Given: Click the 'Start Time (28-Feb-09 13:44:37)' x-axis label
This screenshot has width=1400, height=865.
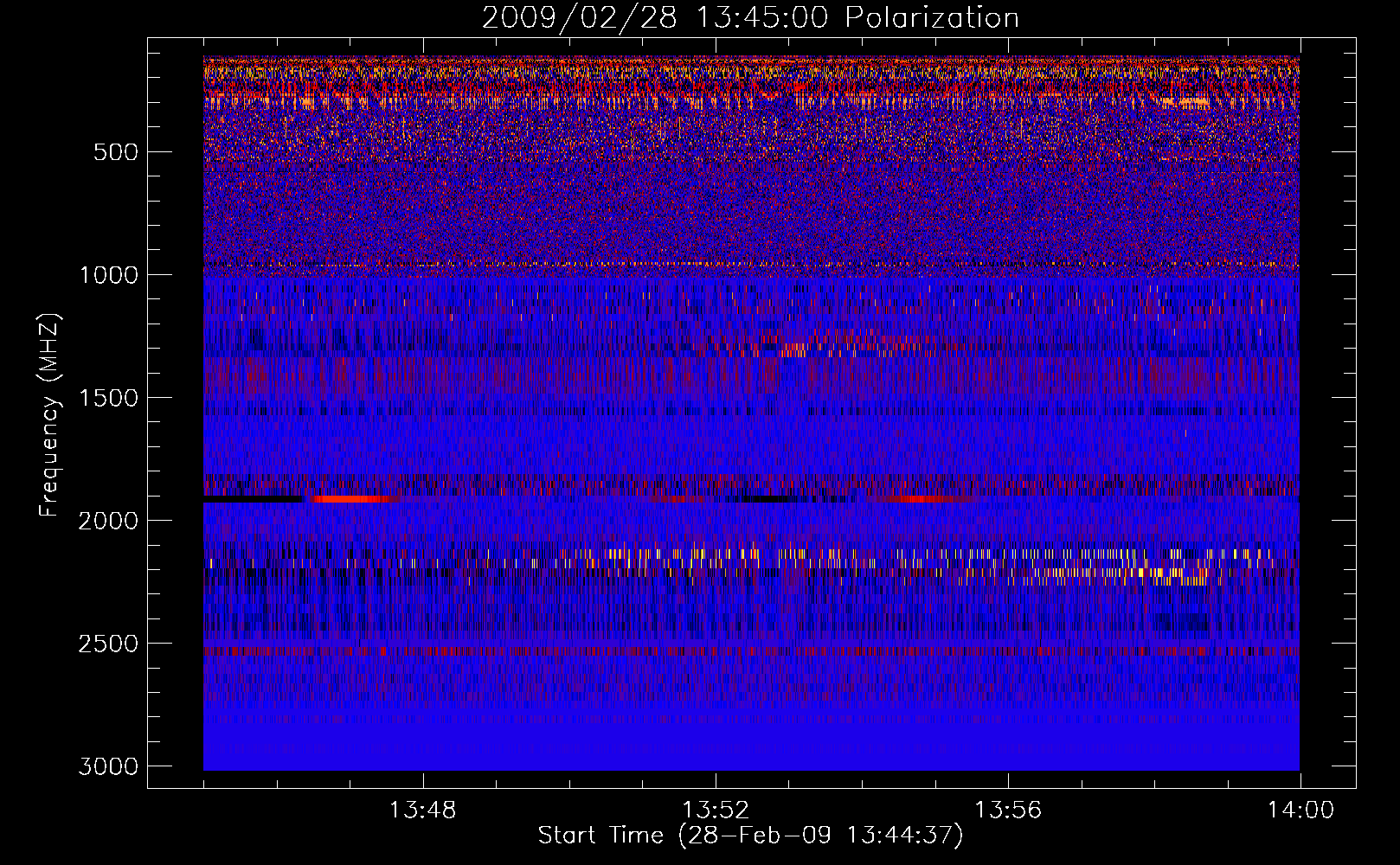Looking at the screenshot, I should [750, 836].
